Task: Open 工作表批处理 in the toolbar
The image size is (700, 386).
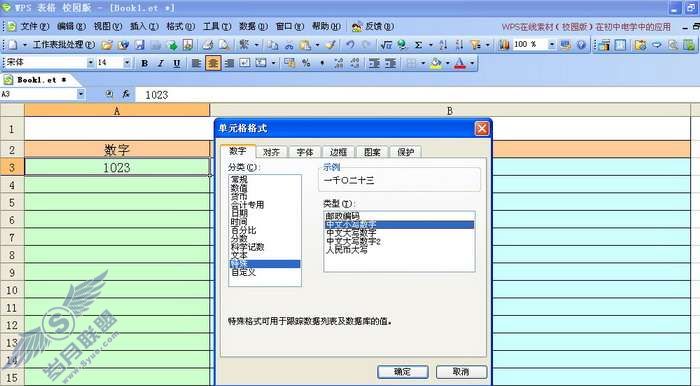Action: tap(64, 45)
